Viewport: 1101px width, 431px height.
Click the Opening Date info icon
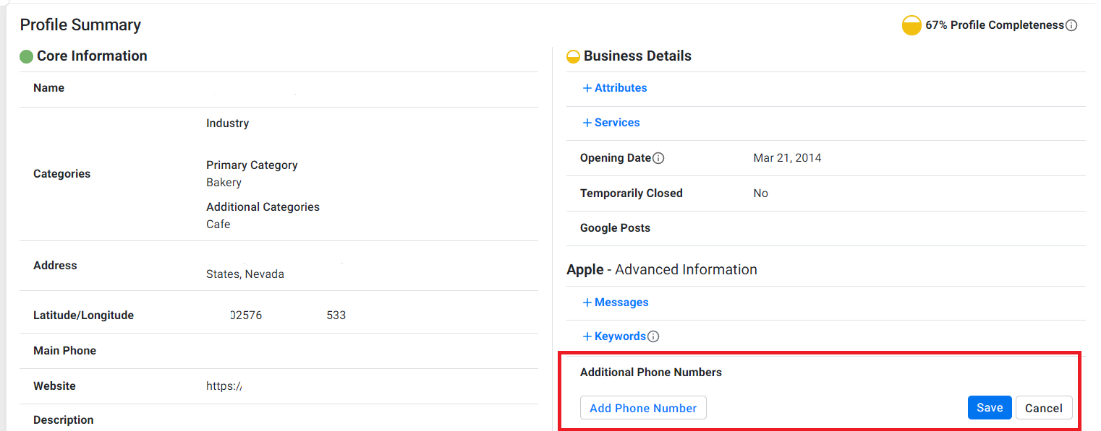[x=659, y=159]
